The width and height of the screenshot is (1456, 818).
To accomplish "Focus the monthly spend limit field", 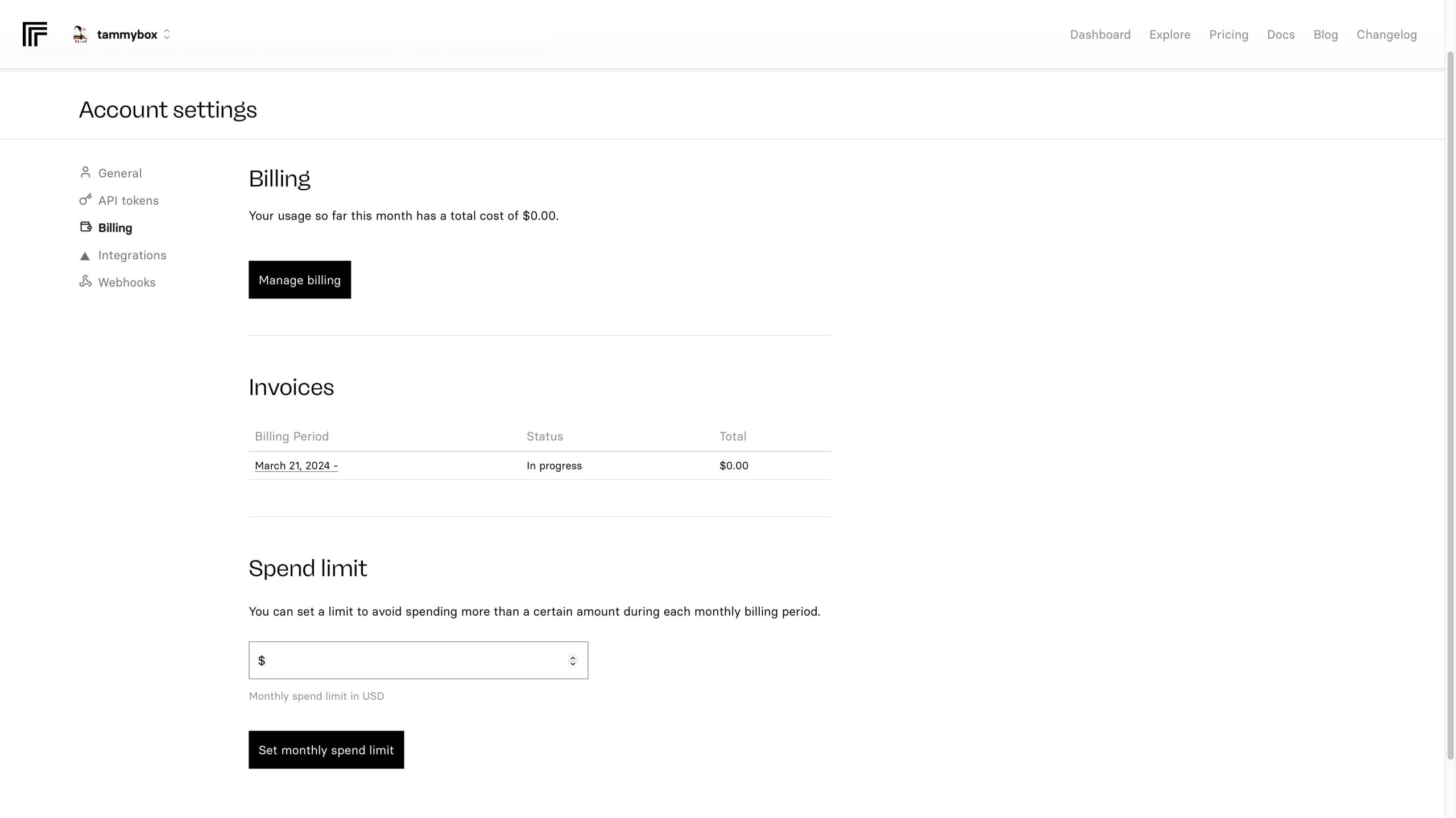I will [x=409, y=660].
